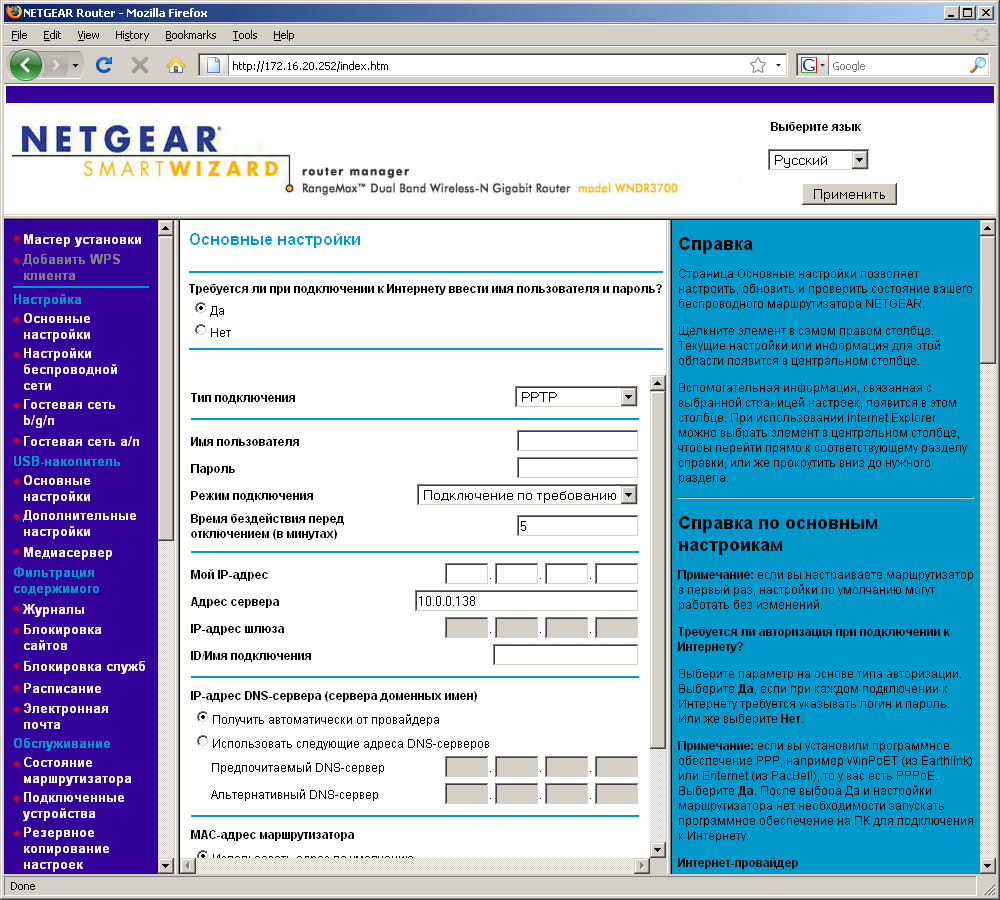
Task: Open Мастер установки in the sidebar
Action: (82, 239)
